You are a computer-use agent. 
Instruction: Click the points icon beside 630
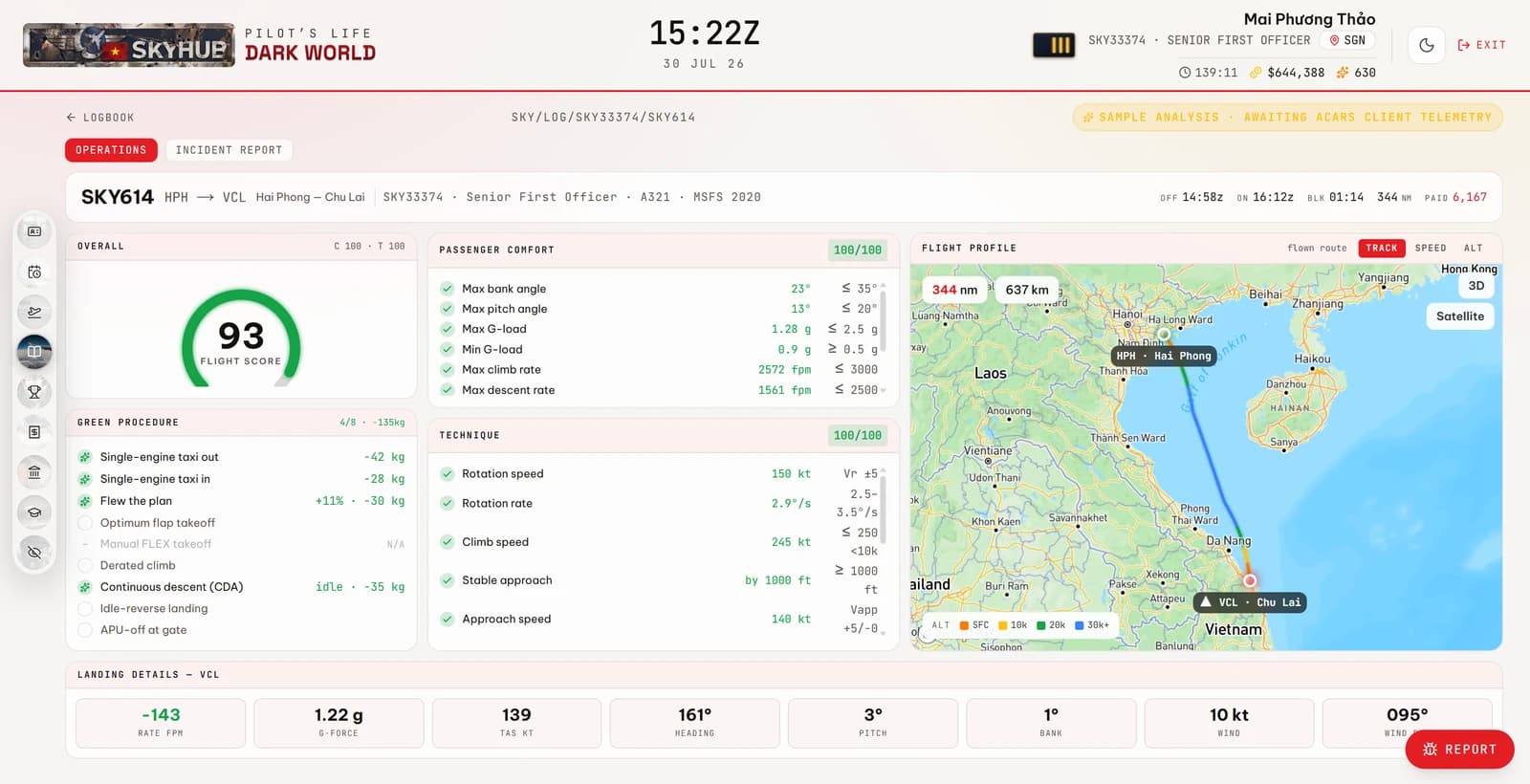click(1343, 73)
